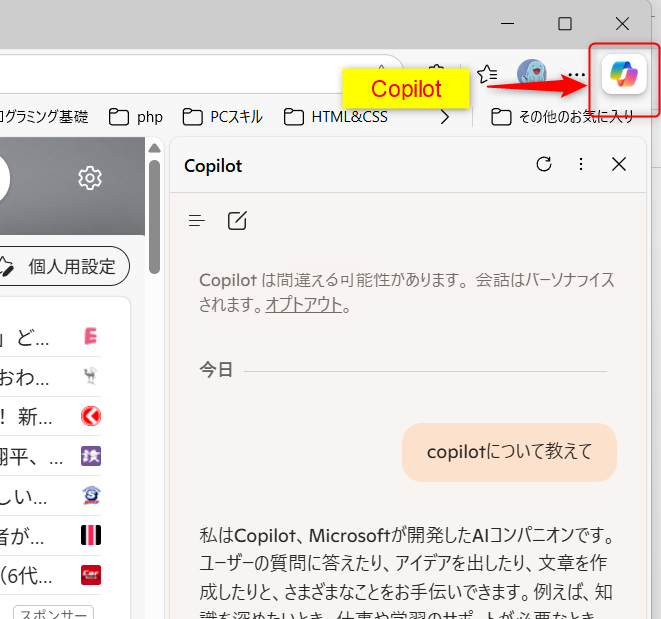This screenshot has height=619, width=661.
Task: Follow the オプトアウト link
Action: click(304, 305)
